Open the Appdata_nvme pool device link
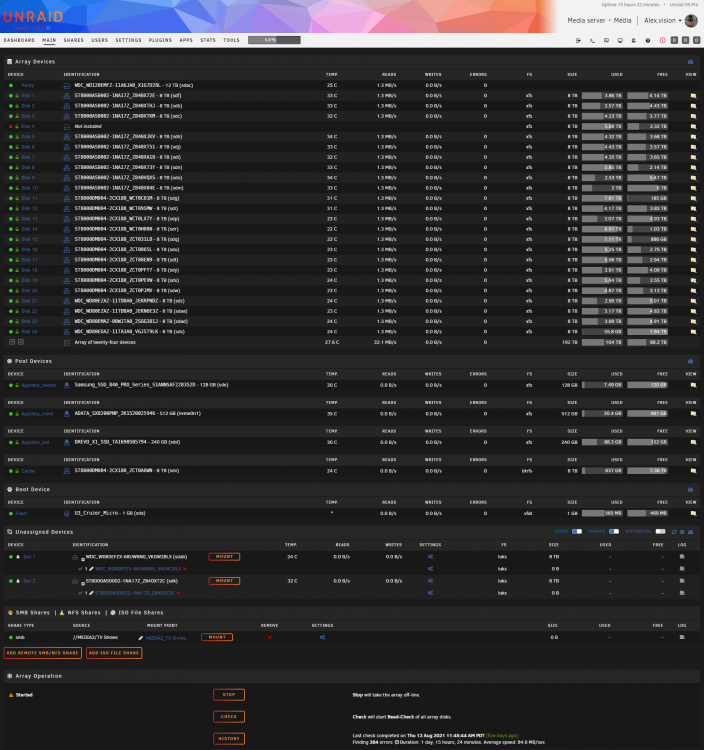 coord(37,414)
